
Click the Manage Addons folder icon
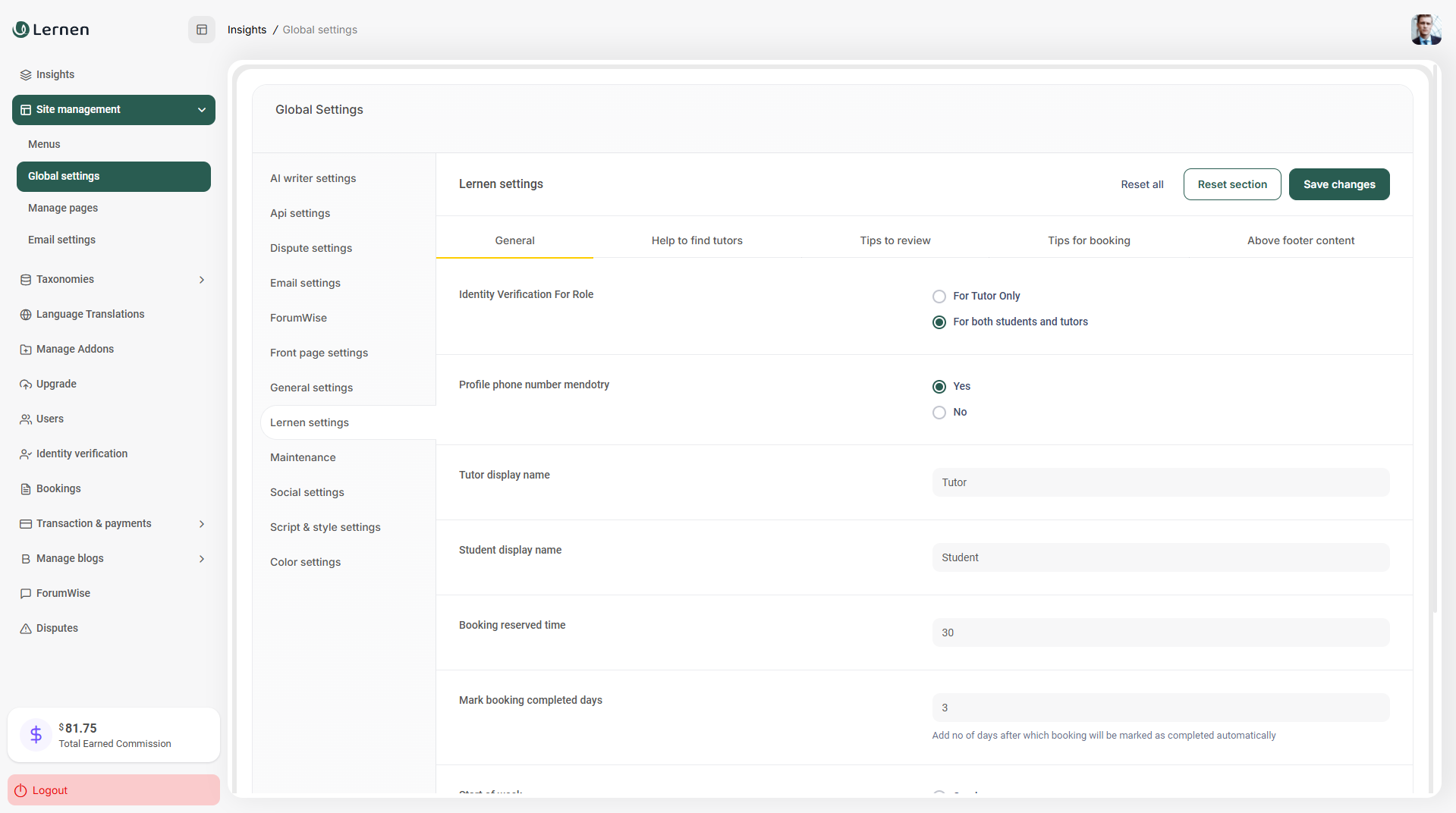(x=26, y=350)
